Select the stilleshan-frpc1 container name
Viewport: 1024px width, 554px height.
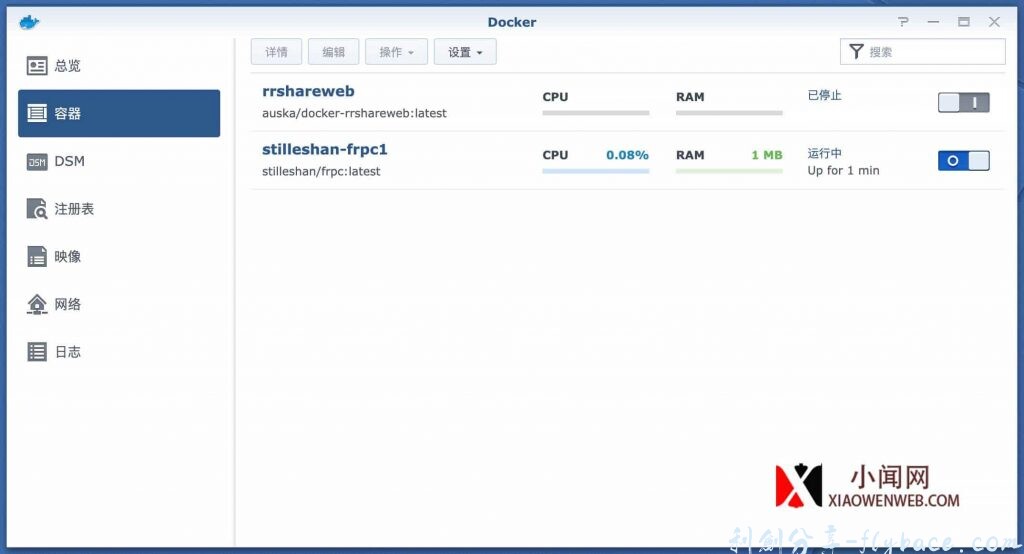point(325,150)
